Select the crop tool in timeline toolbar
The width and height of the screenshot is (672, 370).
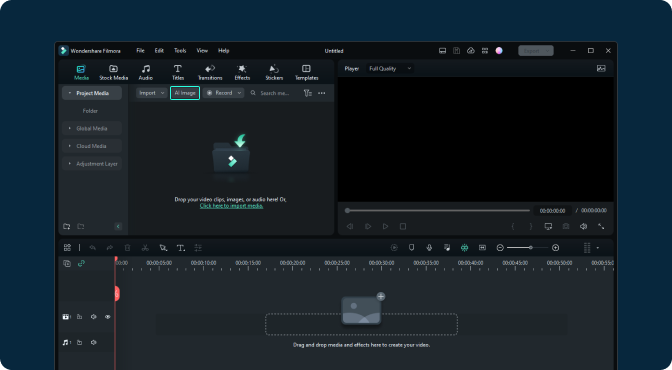pyautogui.click(x=163, y=247)
